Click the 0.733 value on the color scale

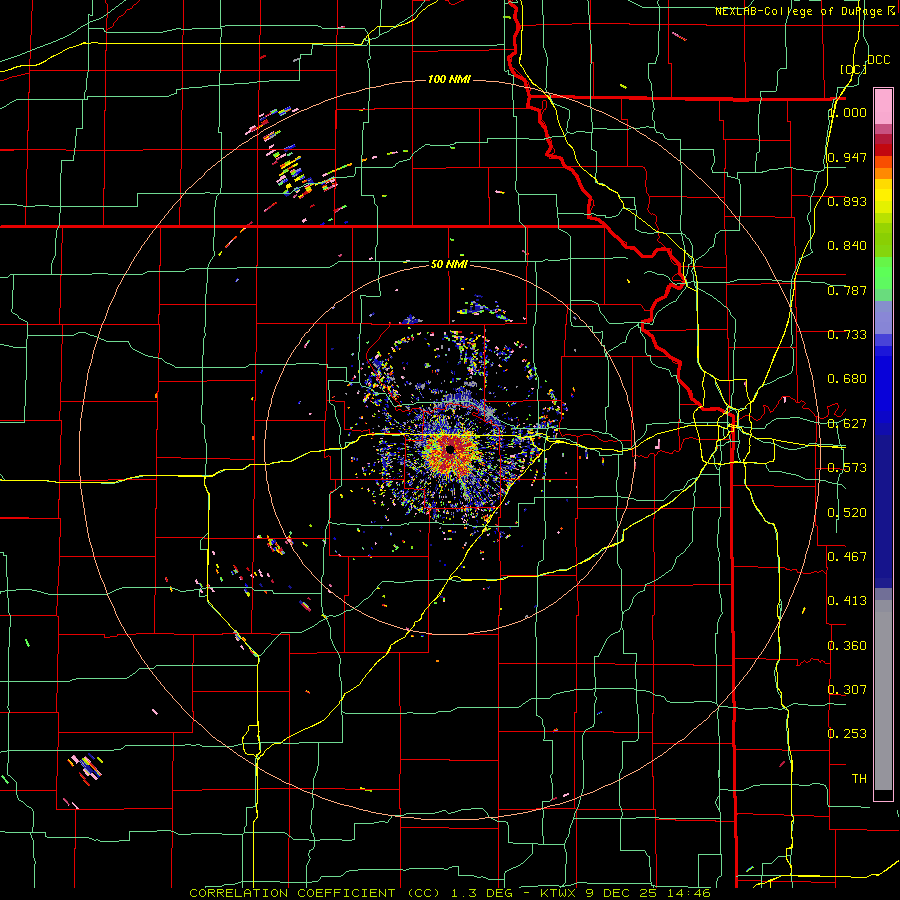(847, 335)
